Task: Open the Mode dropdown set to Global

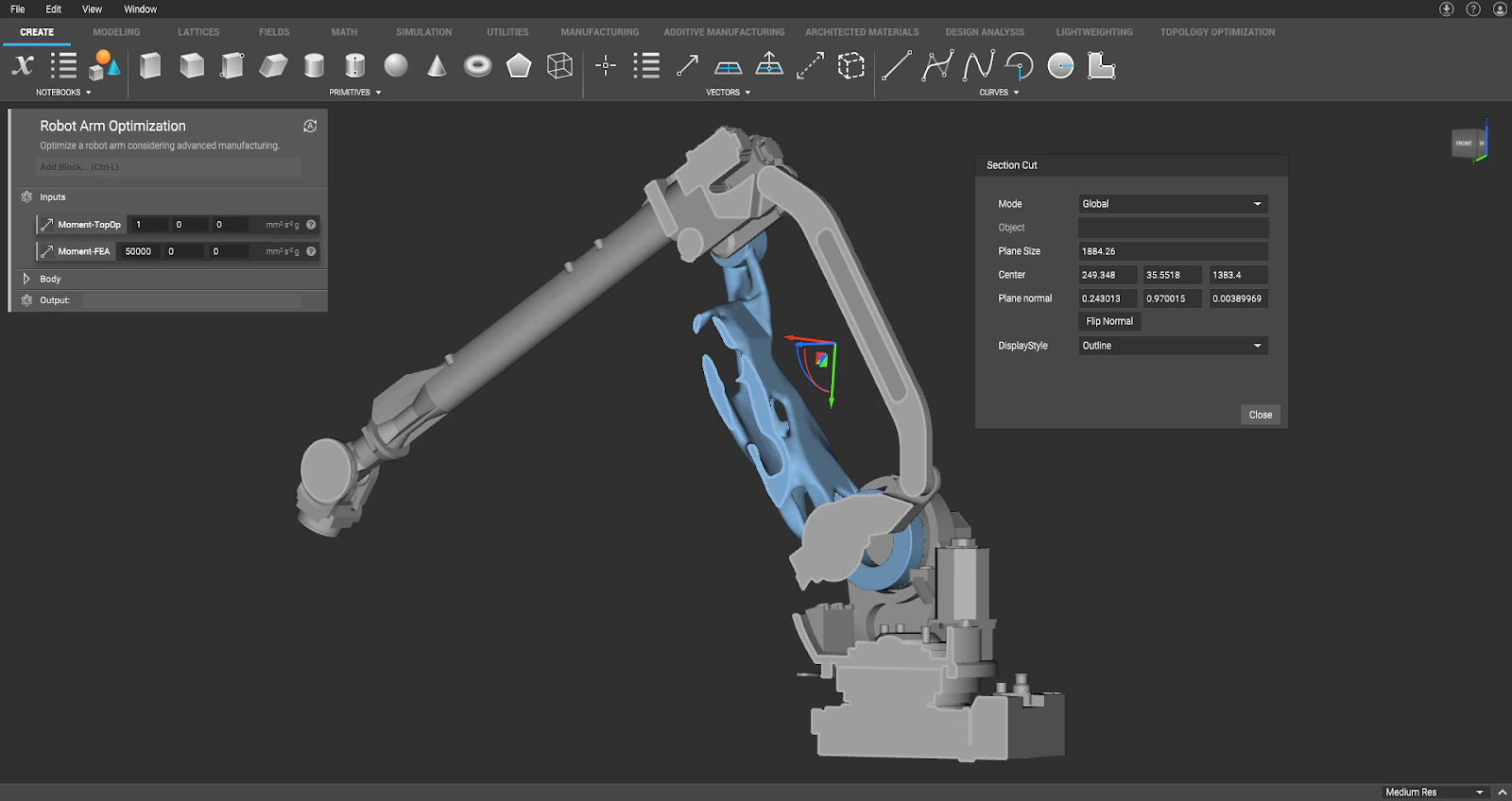Action: pos(1173,204)
